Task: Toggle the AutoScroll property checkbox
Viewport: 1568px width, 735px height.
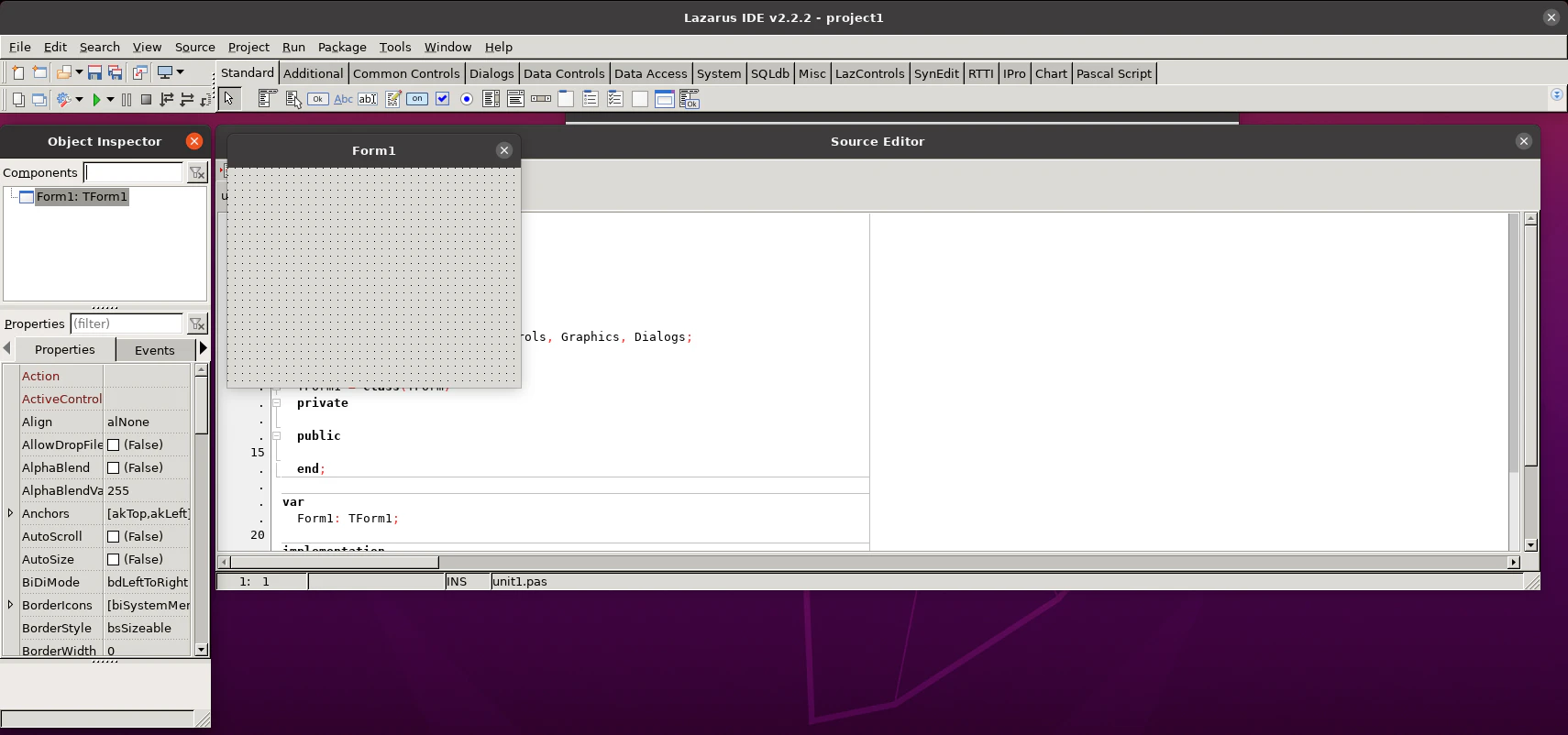Action: (x=114, y=536)
